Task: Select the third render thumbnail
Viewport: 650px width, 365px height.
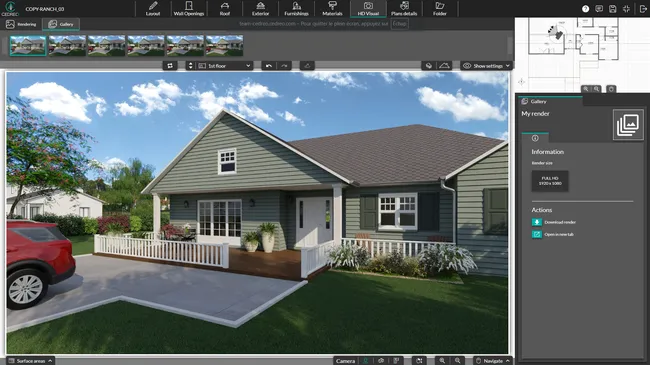Action: point(107,45)
